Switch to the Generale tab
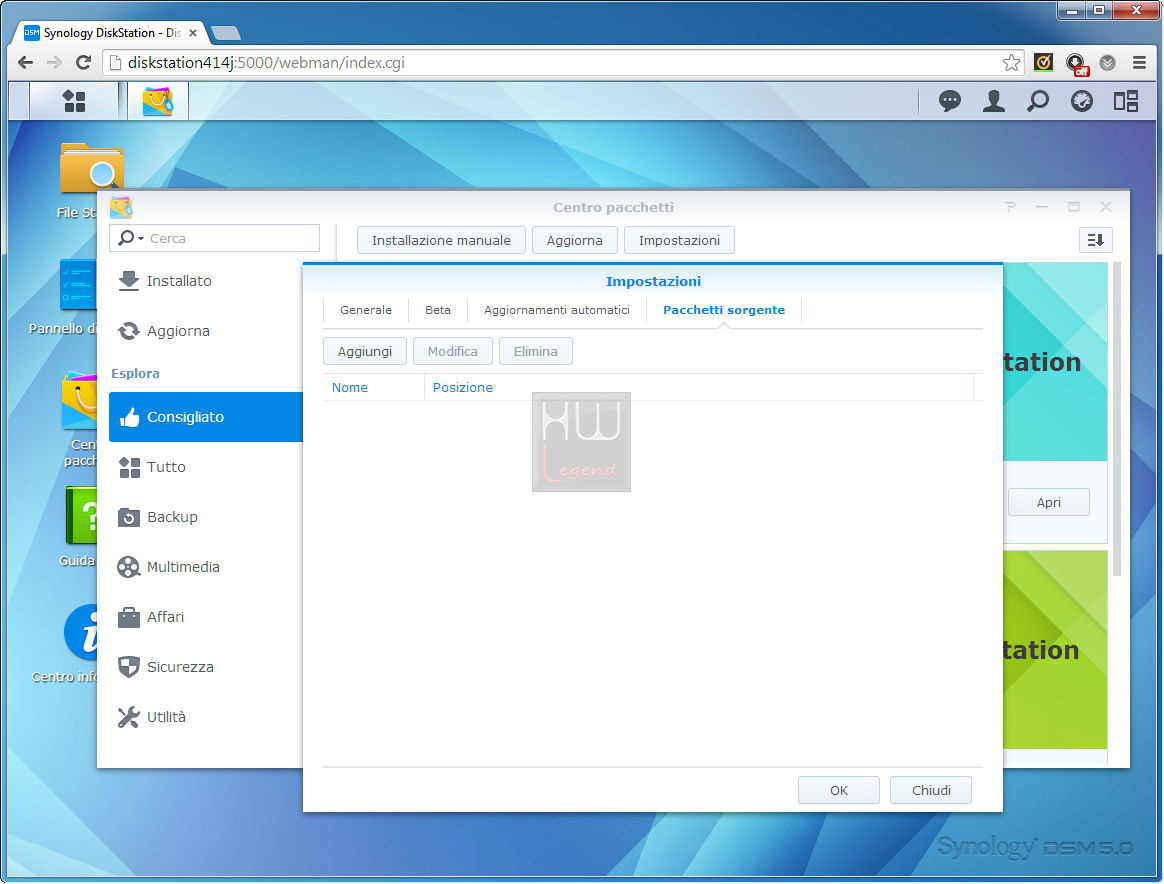Image resolution: width=1164 pixels, height=884 pixels. click(x=366, y=310)
